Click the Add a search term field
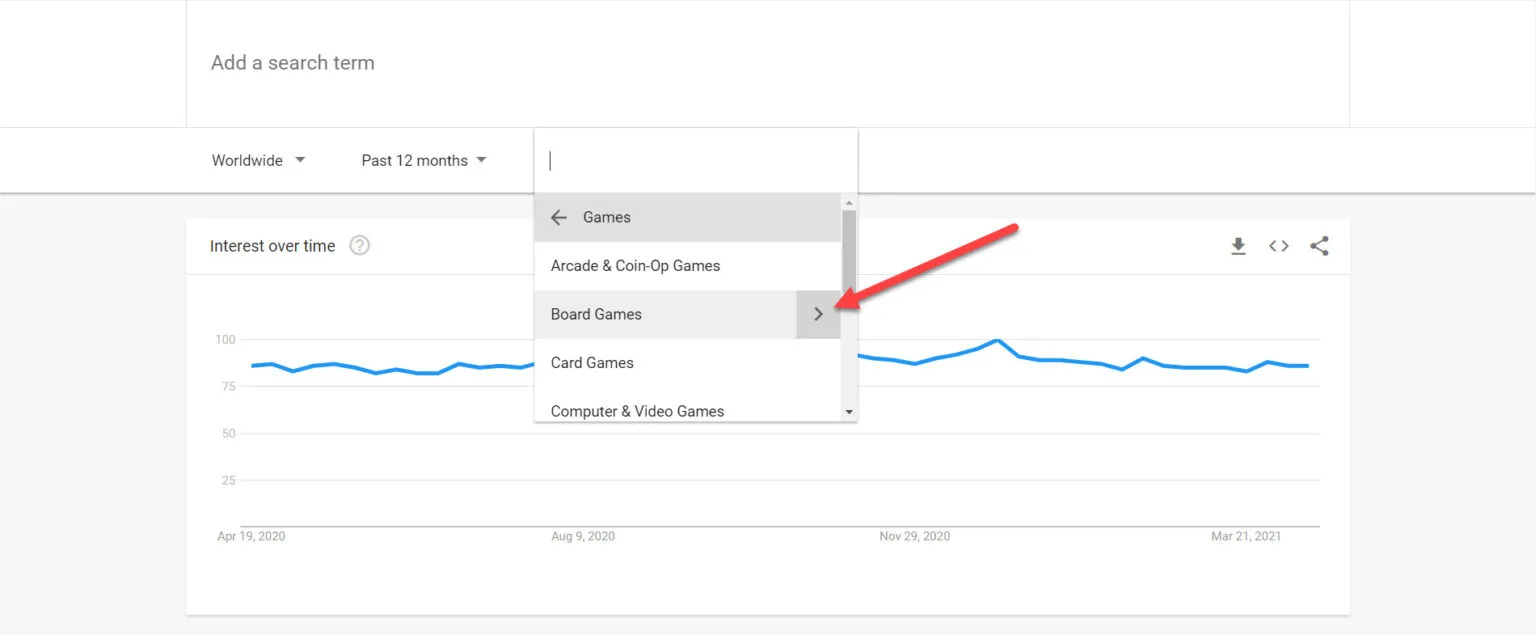Viewport: 1536px width, 635px height. coord(292,62)
